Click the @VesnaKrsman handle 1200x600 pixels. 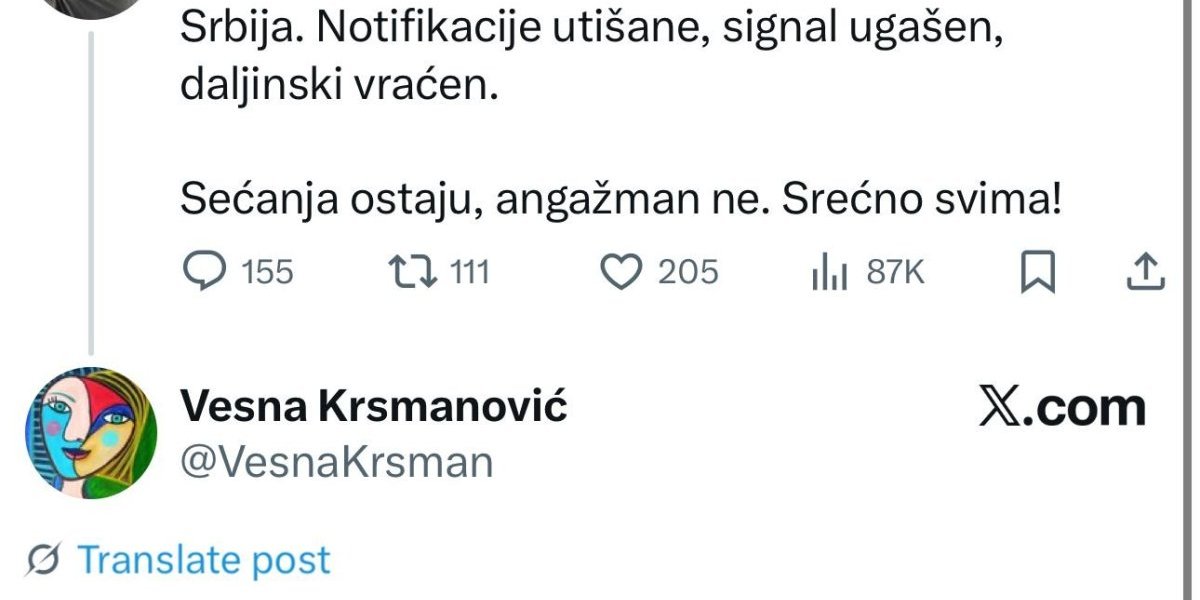(x=336, y=462)
